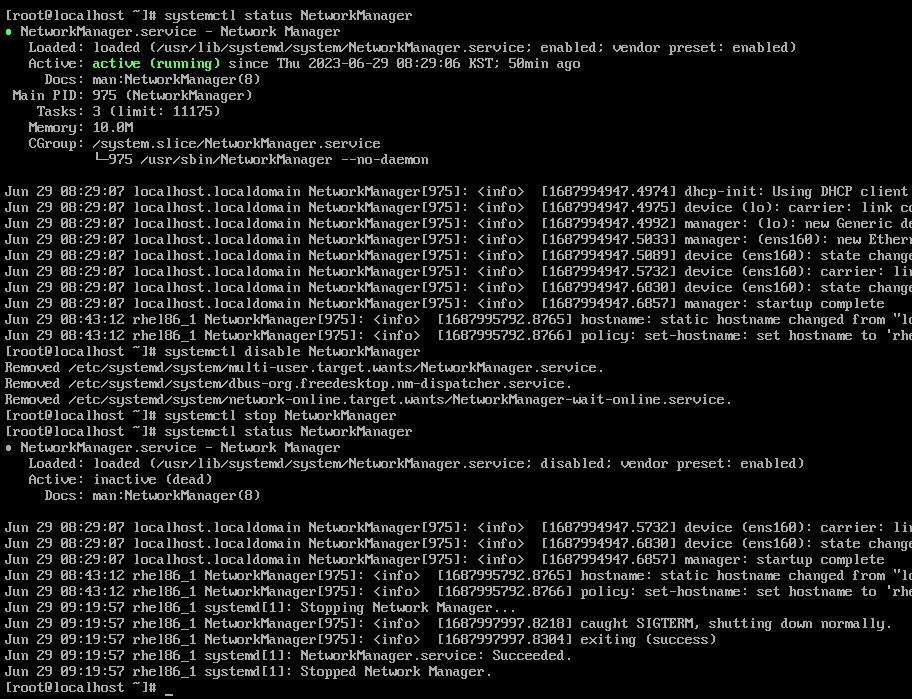Select timestamp '[1687994947.5089]' in the log

pyautogui.click(x=608, y=255)
